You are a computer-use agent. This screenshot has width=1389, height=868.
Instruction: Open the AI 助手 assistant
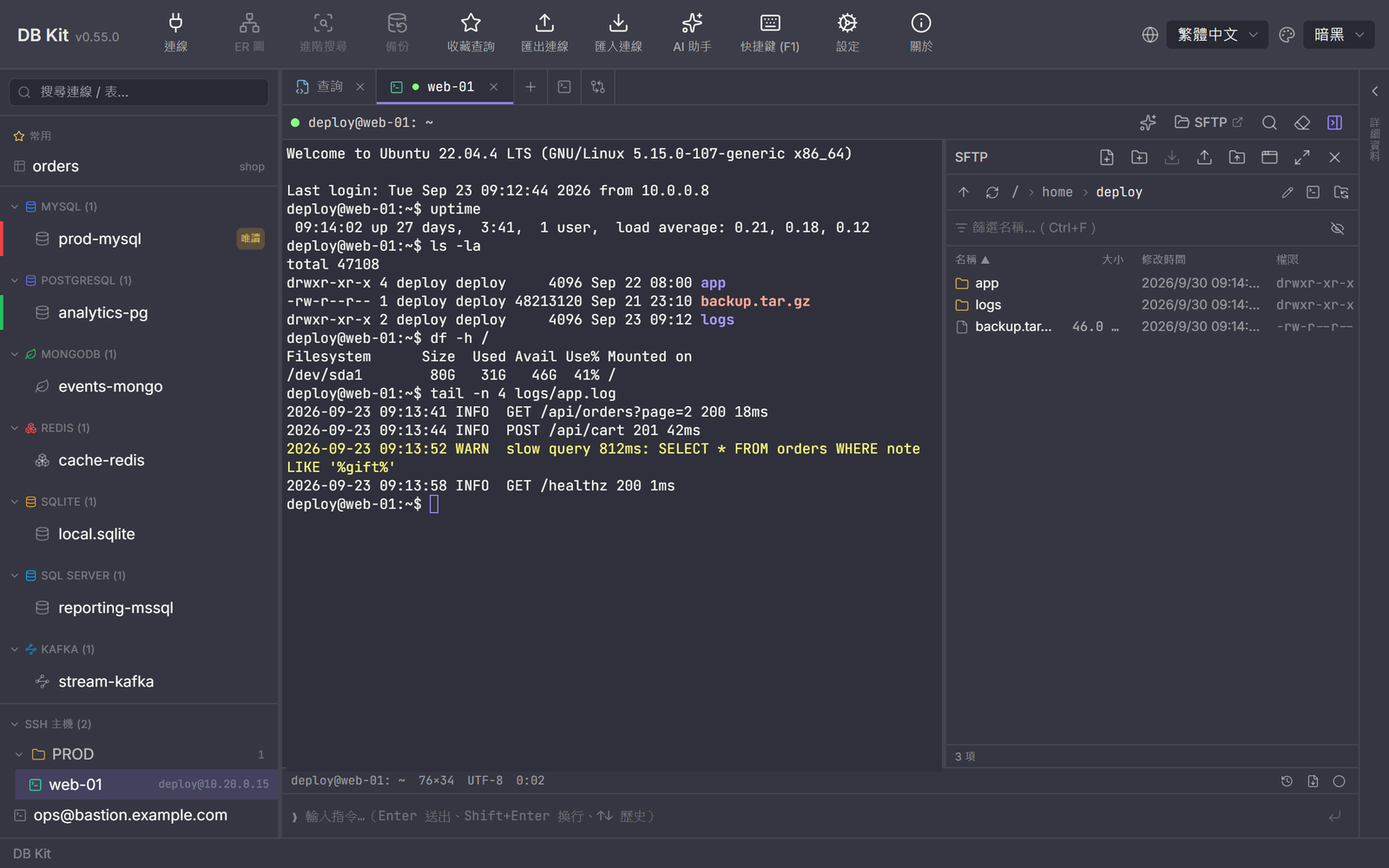tap(692, 34)
